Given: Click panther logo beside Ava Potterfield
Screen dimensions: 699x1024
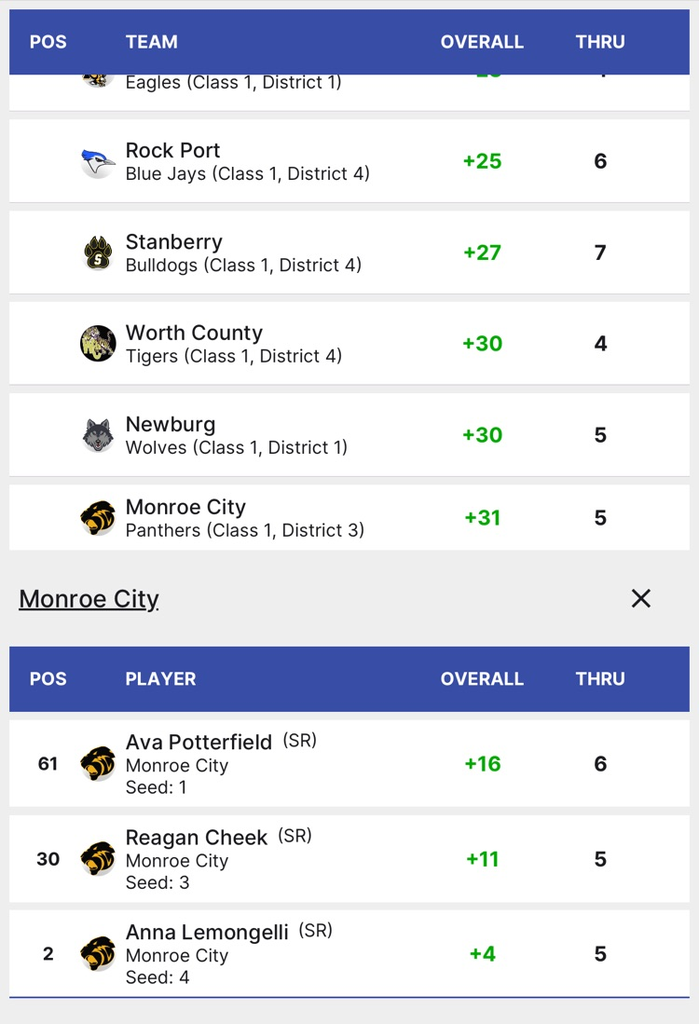Looking at the screenshot, I should (x=98, y=764).
